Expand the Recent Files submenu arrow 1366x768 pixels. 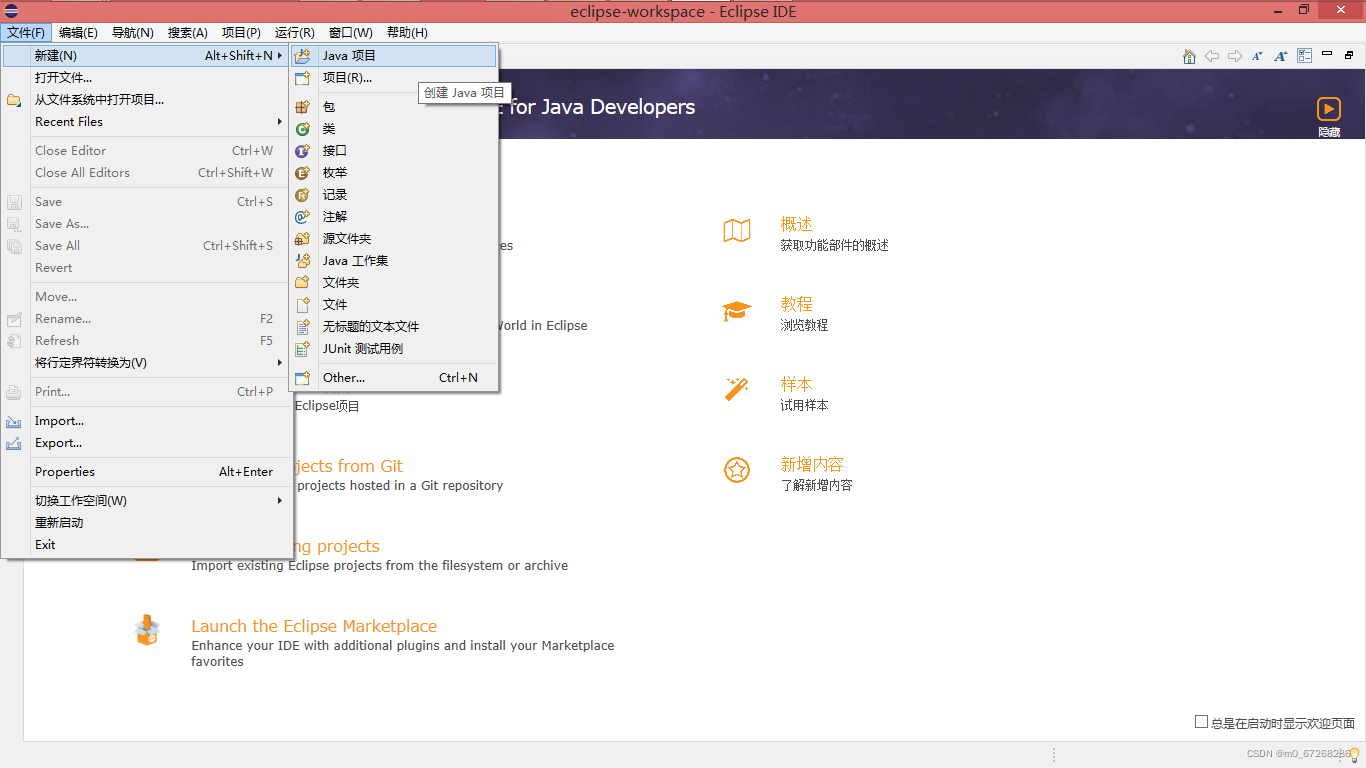pyautogui.click(x=280, y=122)
